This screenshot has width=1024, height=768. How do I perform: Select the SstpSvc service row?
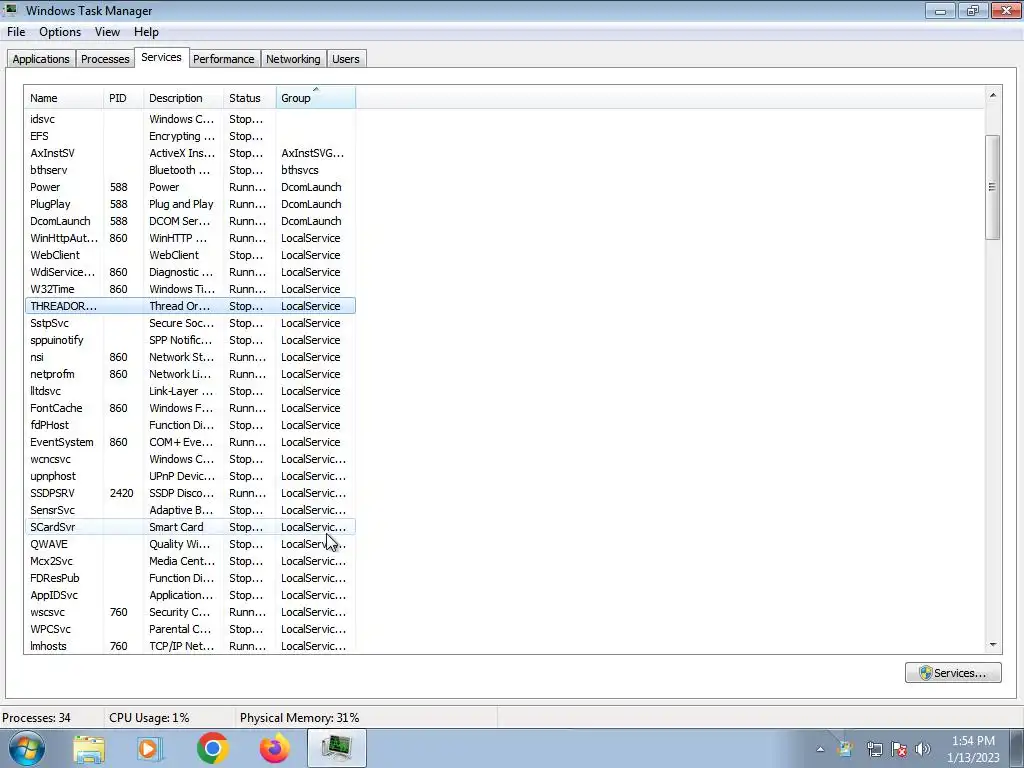(190, 323)
